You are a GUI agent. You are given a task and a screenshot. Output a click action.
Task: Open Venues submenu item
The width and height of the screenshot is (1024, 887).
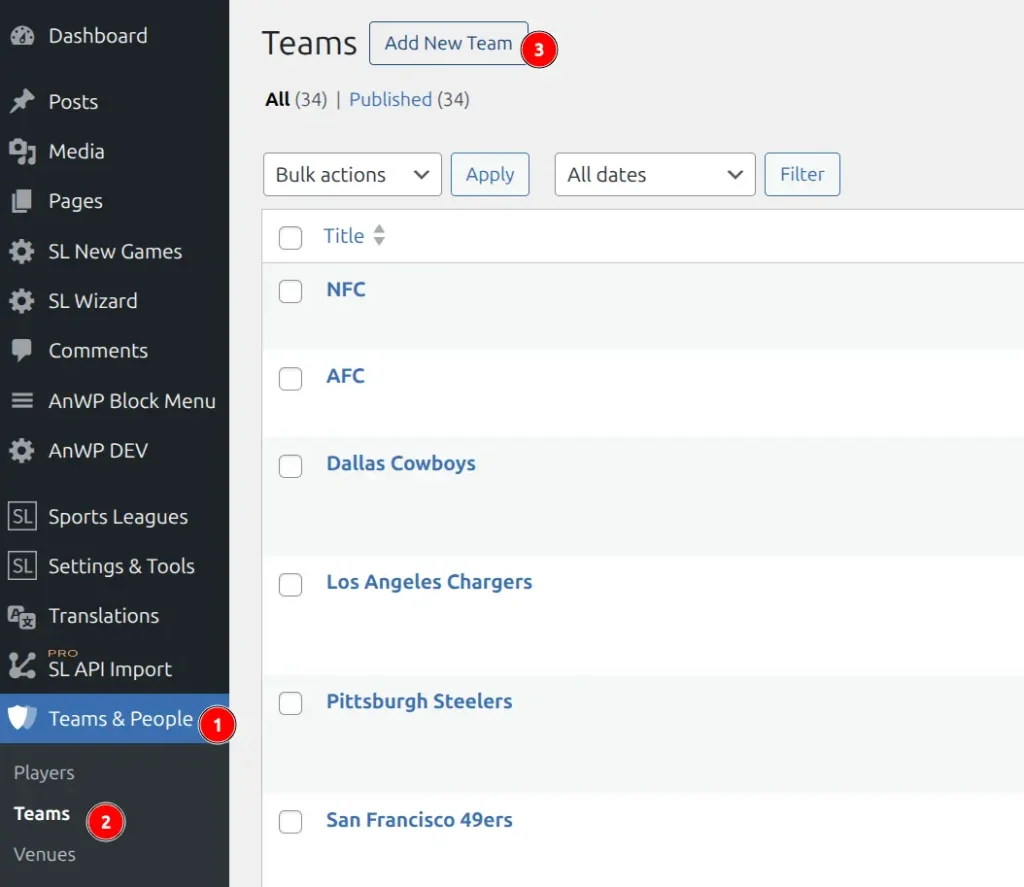click(x=44, y=854)
